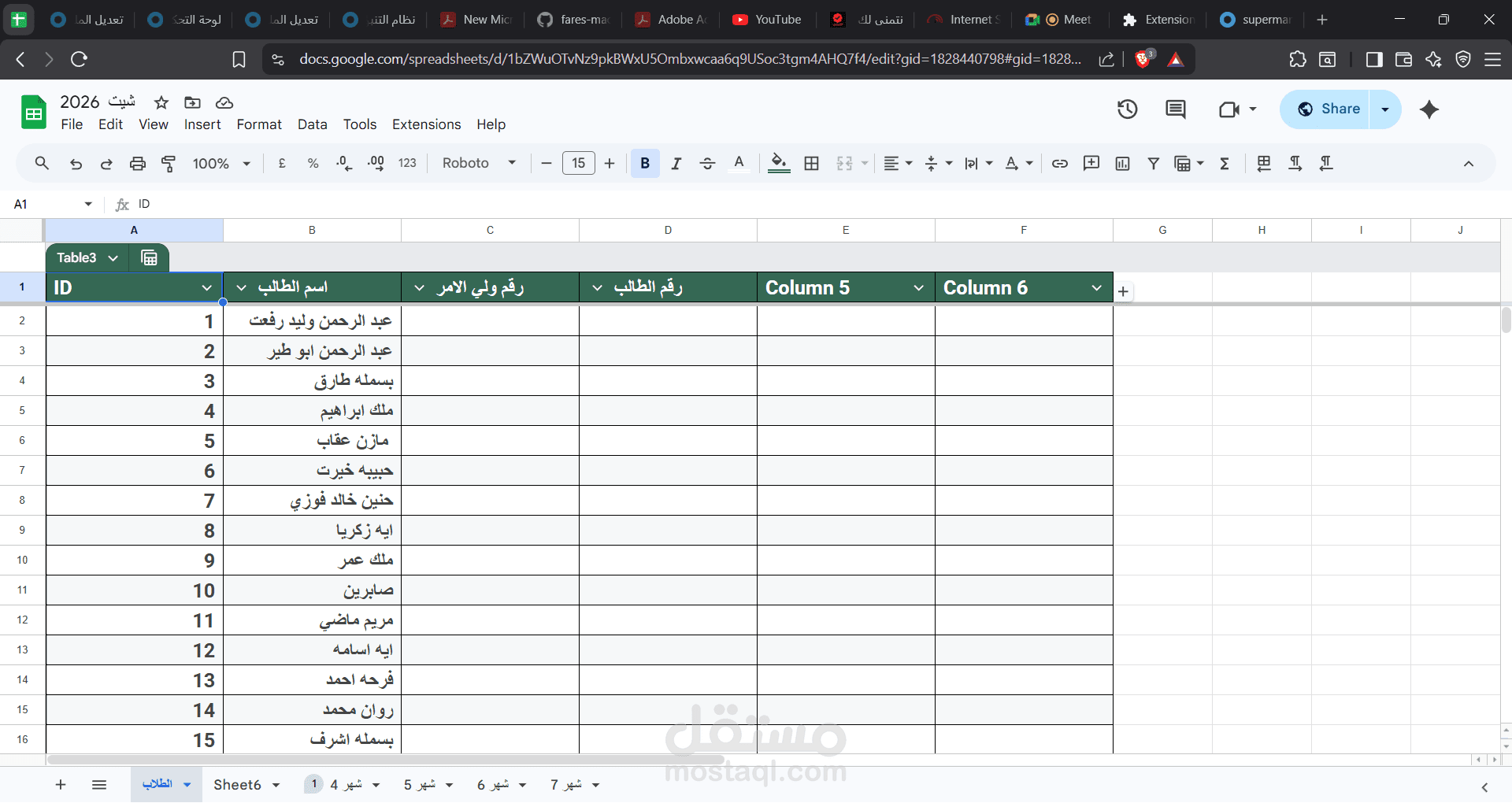Open the Share options arrow

(x=1385, y=109)
